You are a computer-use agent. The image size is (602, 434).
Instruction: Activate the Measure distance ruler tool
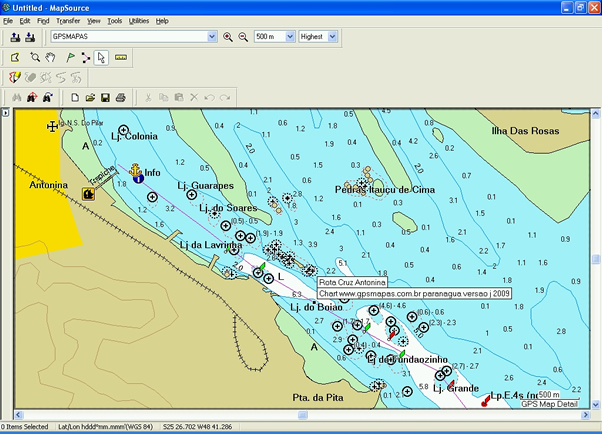(x=122, y=58)
